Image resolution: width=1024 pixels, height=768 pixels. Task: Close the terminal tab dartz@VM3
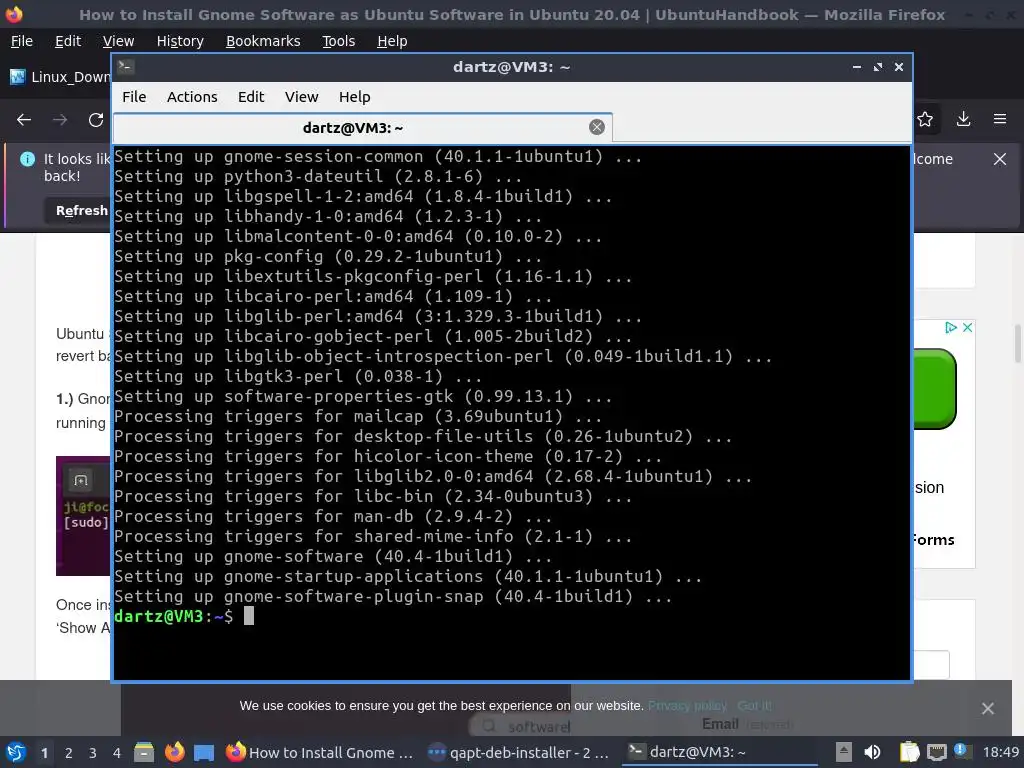click(x=596, y=127)
